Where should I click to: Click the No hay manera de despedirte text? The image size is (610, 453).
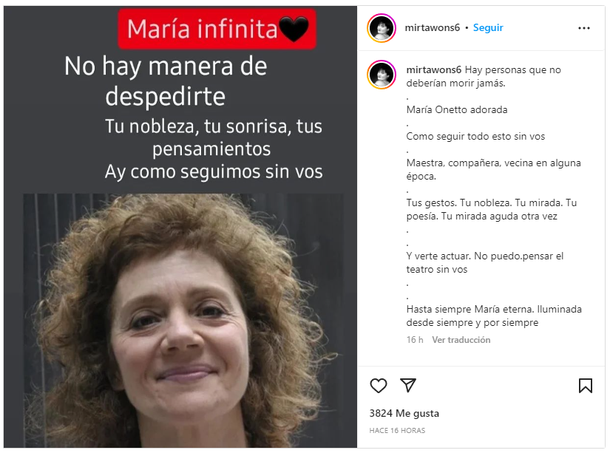click(x=166, y=81)
